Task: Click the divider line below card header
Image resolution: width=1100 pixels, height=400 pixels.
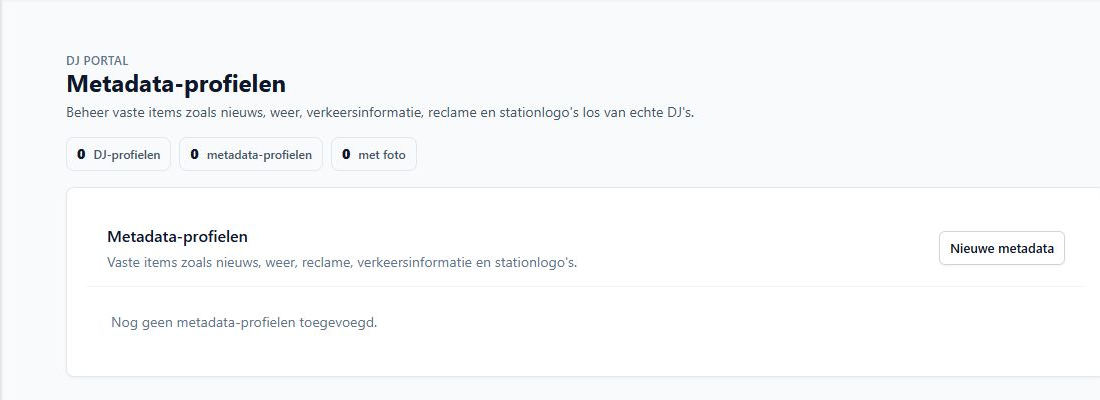Action: (585, 286)
